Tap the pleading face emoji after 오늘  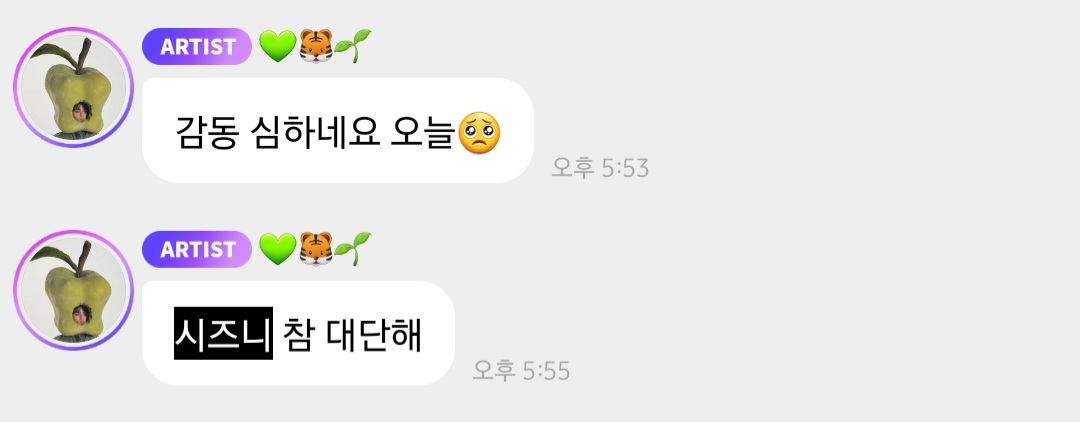tap(479, 133)
